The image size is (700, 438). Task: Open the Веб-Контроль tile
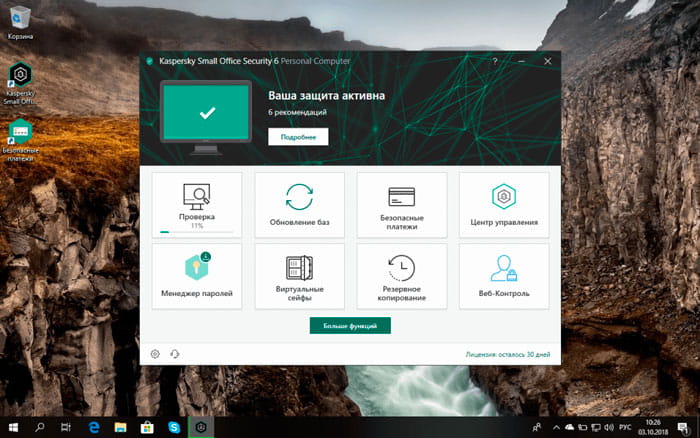click(x=504, y=276)
